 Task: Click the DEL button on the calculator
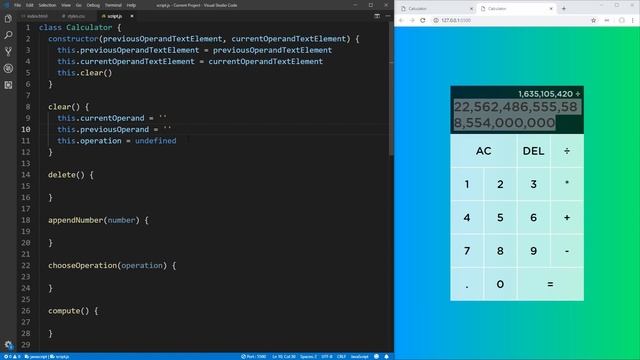tap(533, 151)
